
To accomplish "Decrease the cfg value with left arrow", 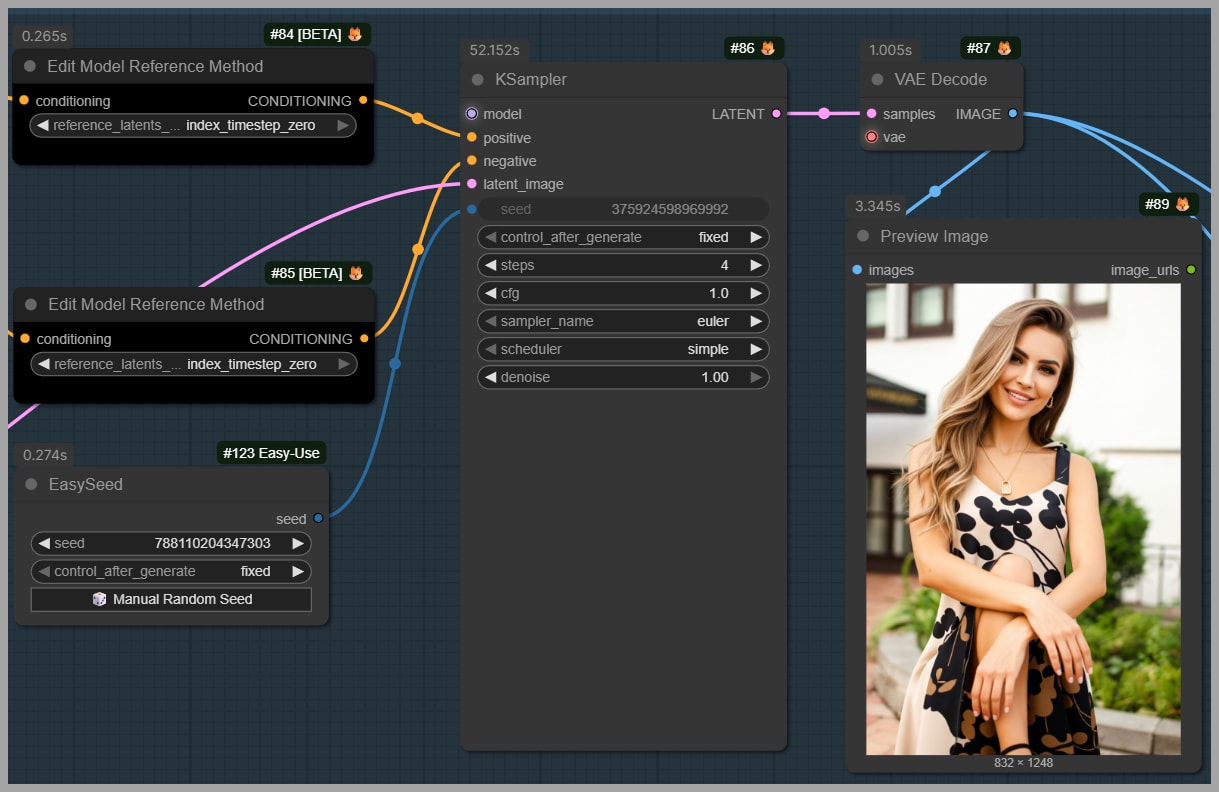I will click(490, 293).
